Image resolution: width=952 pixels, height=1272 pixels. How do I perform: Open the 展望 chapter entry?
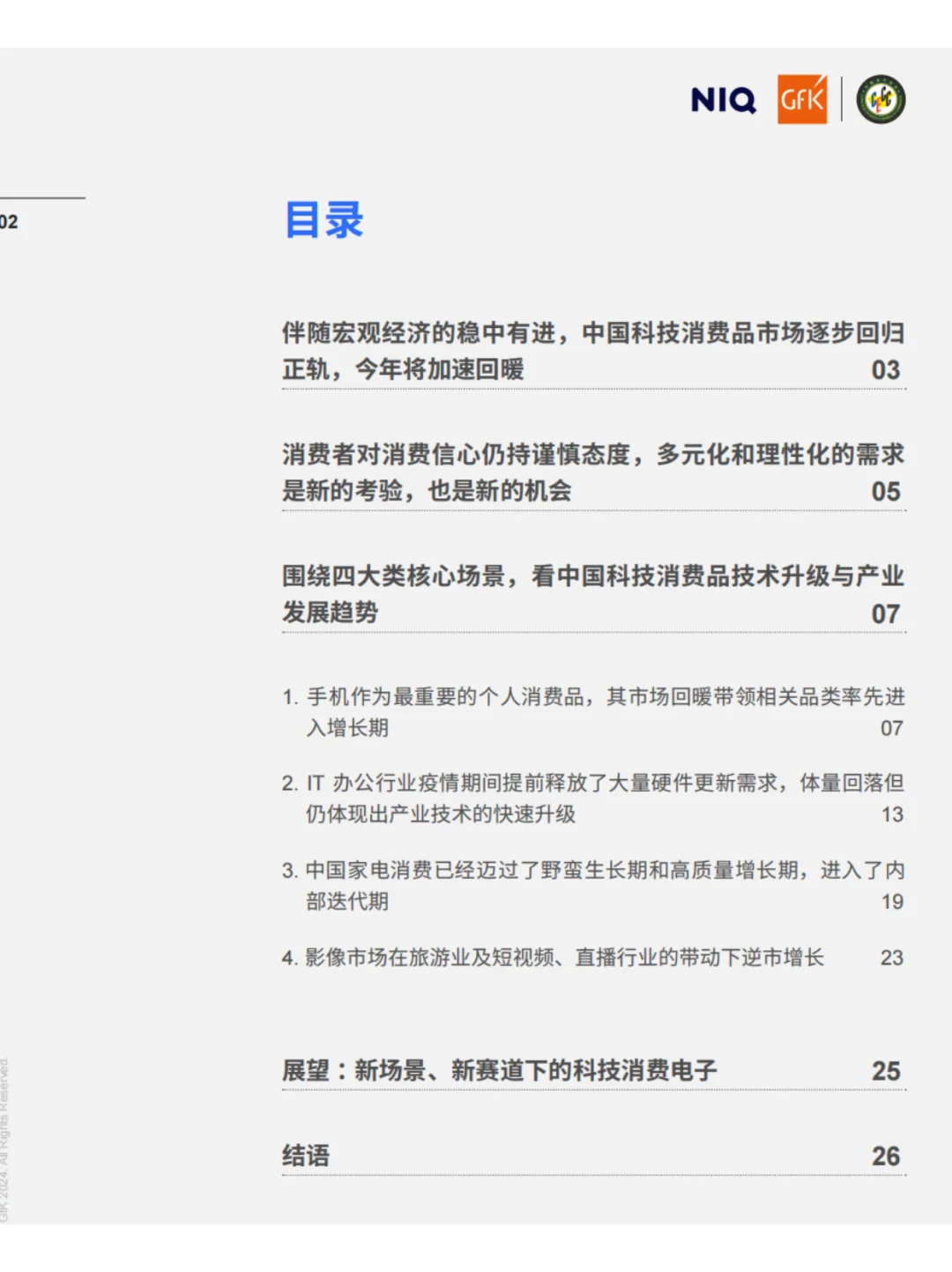tap(500, 1071)
